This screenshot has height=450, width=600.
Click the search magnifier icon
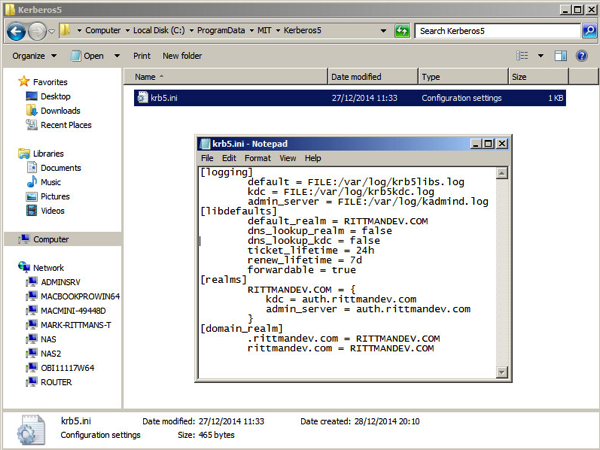coord(589,31)
